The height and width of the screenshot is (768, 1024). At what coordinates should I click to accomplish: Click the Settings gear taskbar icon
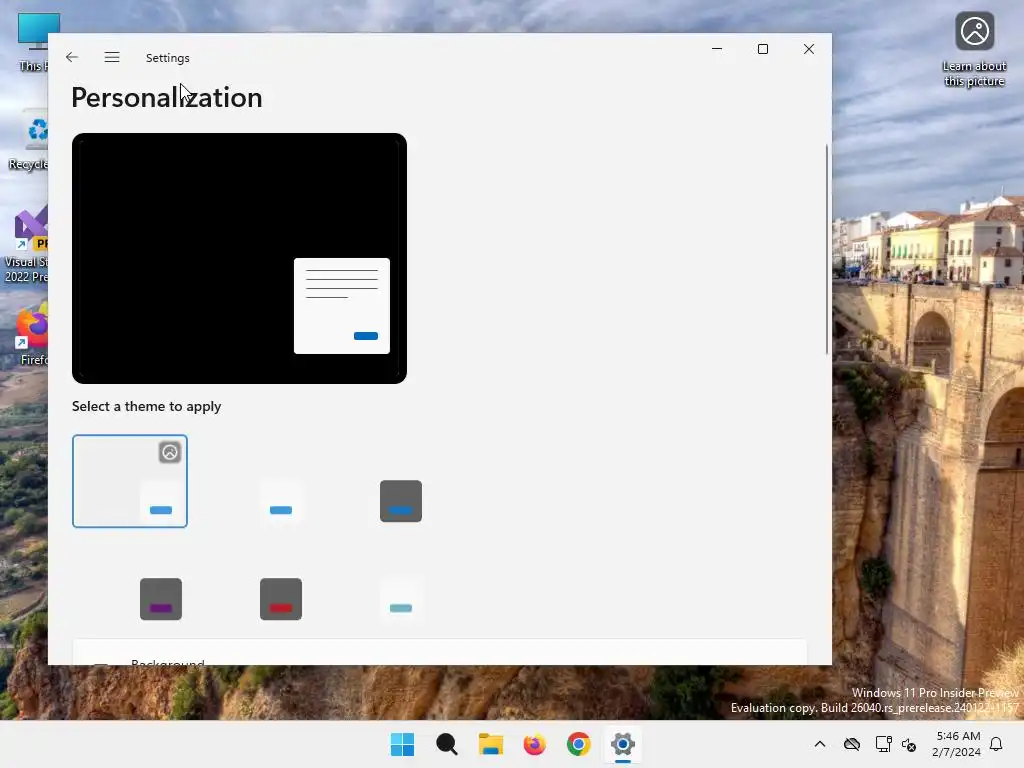click(622, 744)
